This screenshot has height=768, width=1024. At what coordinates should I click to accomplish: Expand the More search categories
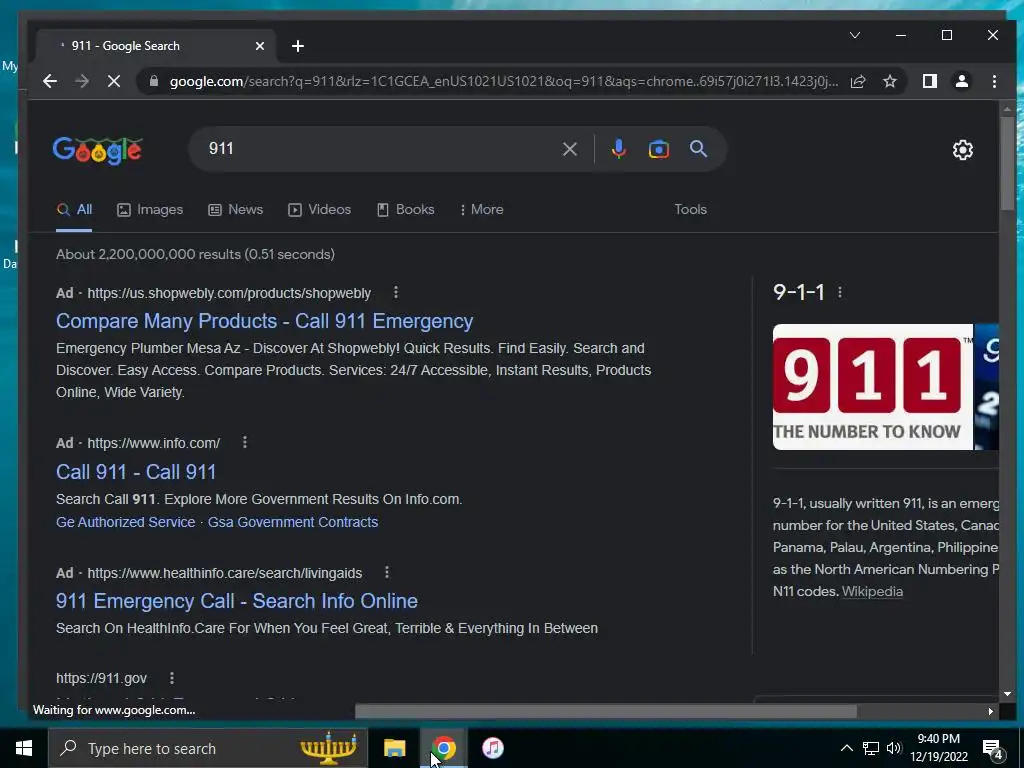pos(481,210)
